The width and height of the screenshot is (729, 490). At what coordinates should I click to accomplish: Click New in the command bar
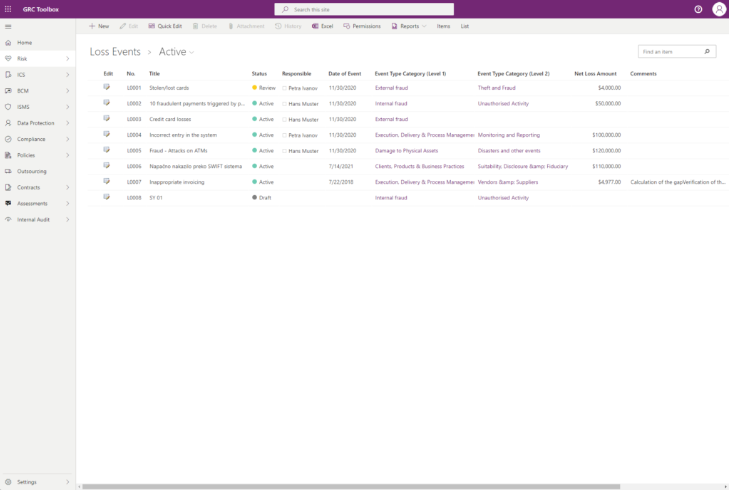tap(99, 26)
